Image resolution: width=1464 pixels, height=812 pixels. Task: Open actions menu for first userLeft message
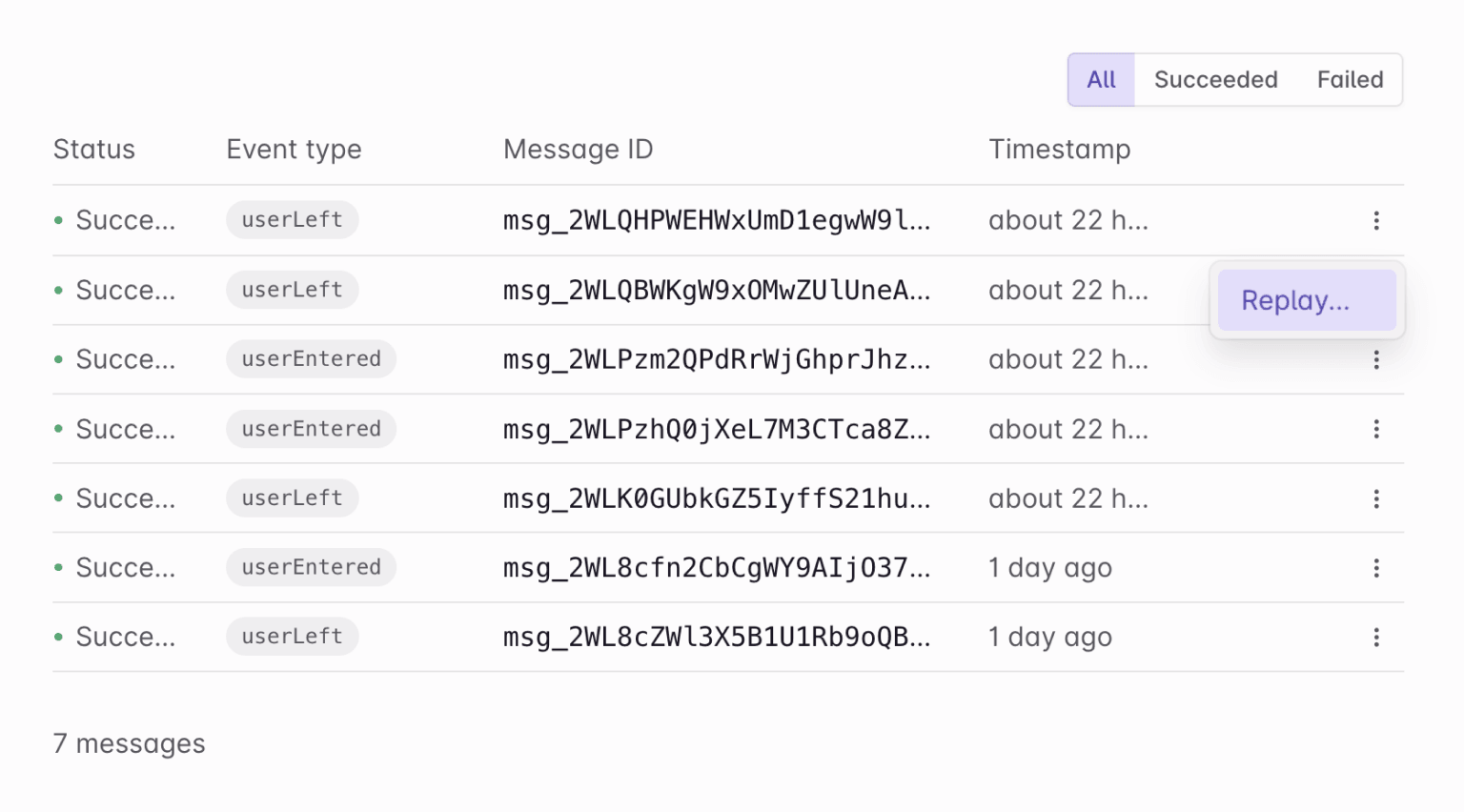(1375, 221)
